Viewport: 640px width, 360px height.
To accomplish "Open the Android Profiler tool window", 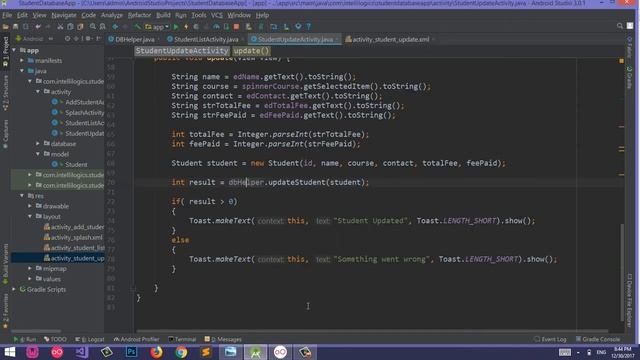I will (136, 340).
